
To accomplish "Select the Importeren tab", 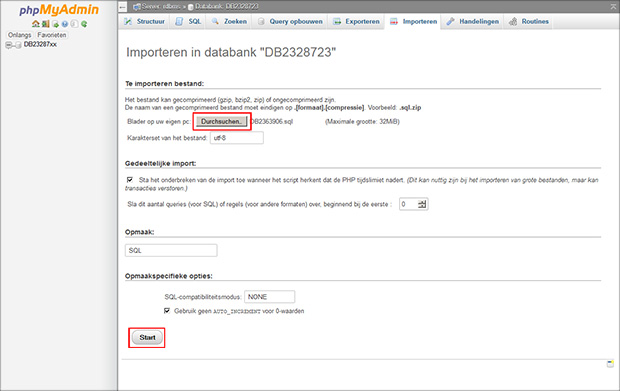I will (x=414, y=21).
